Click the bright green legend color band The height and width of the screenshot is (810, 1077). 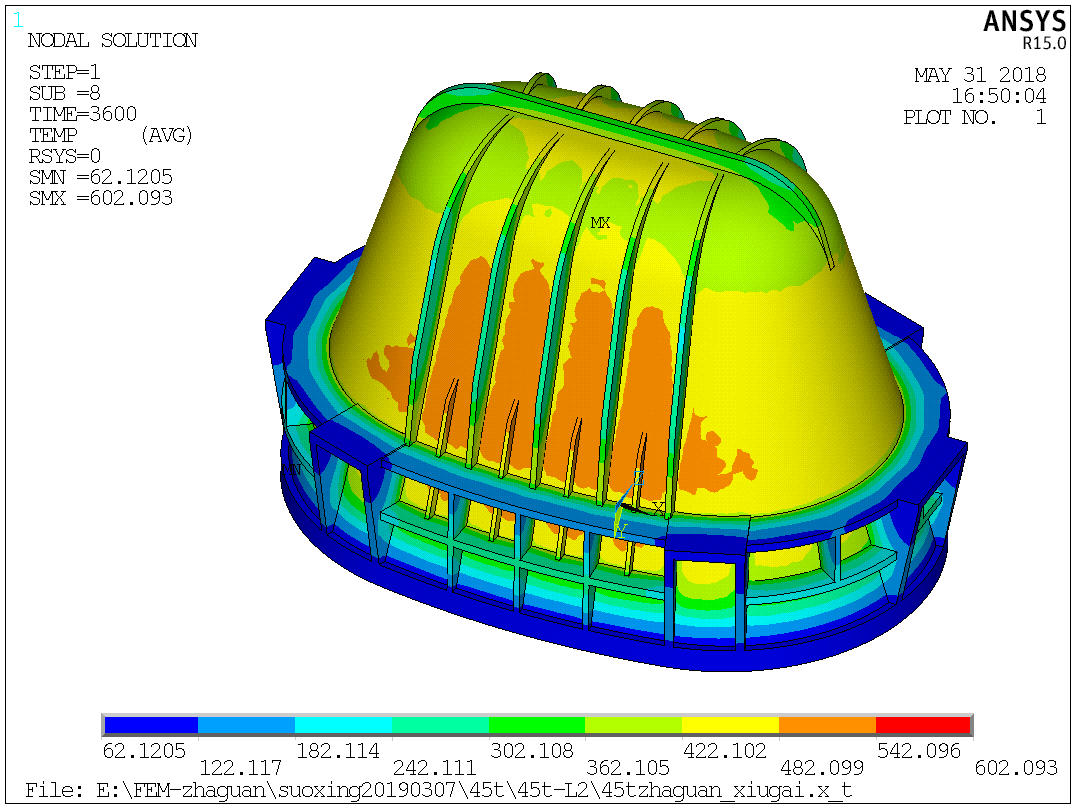click(536, 725)
